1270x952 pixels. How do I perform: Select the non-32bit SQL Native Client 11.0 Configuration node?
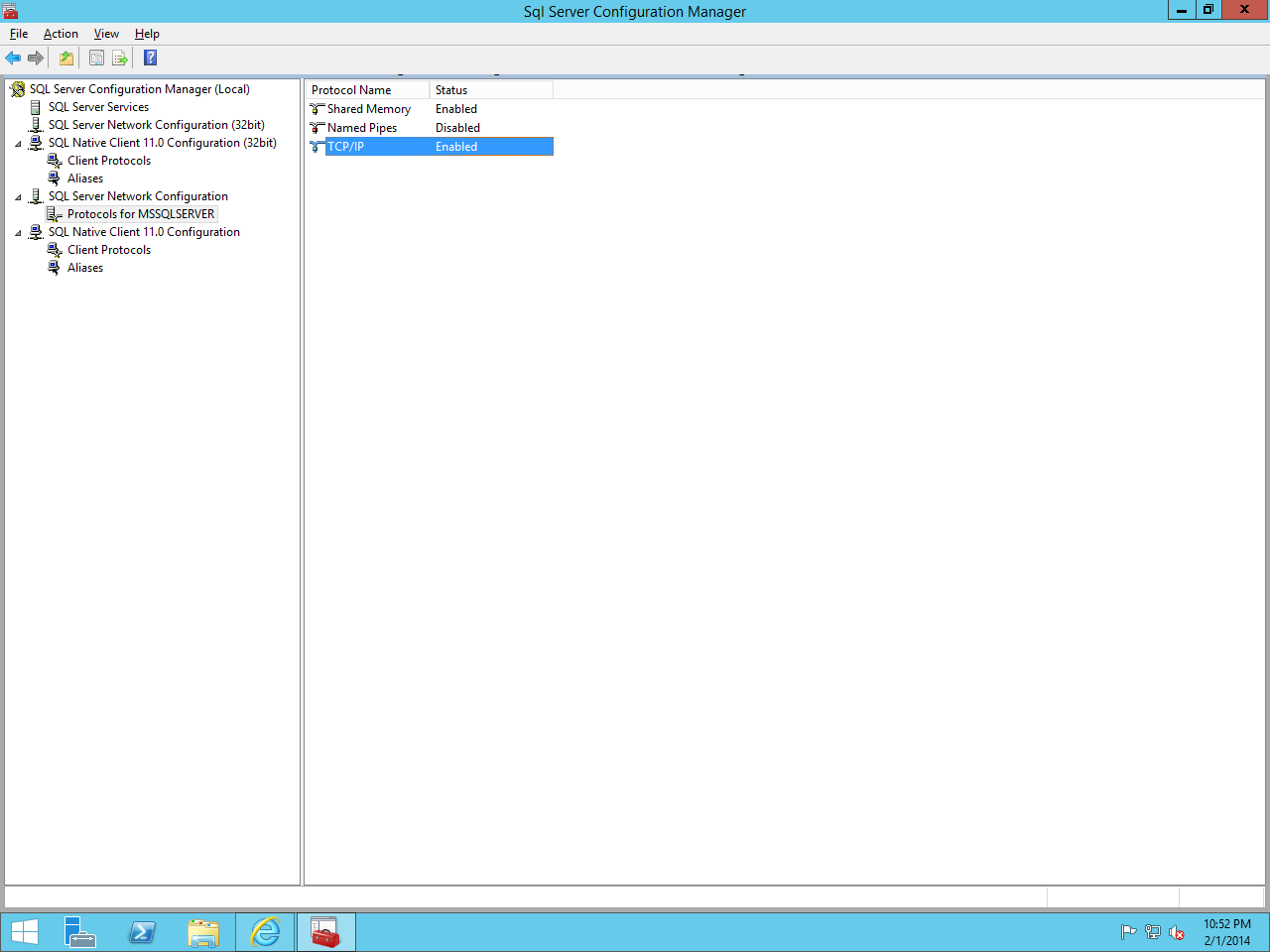point(144,232)
